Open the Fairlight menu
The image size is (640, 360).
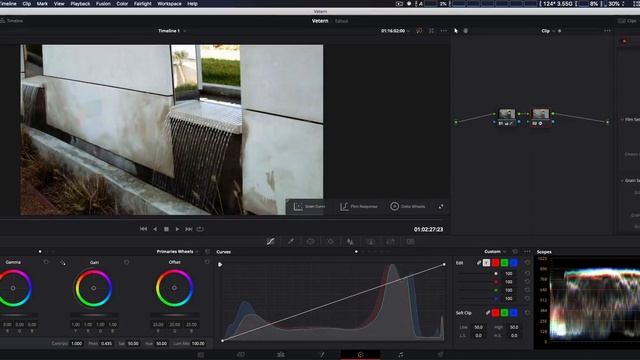pos(142,4)
